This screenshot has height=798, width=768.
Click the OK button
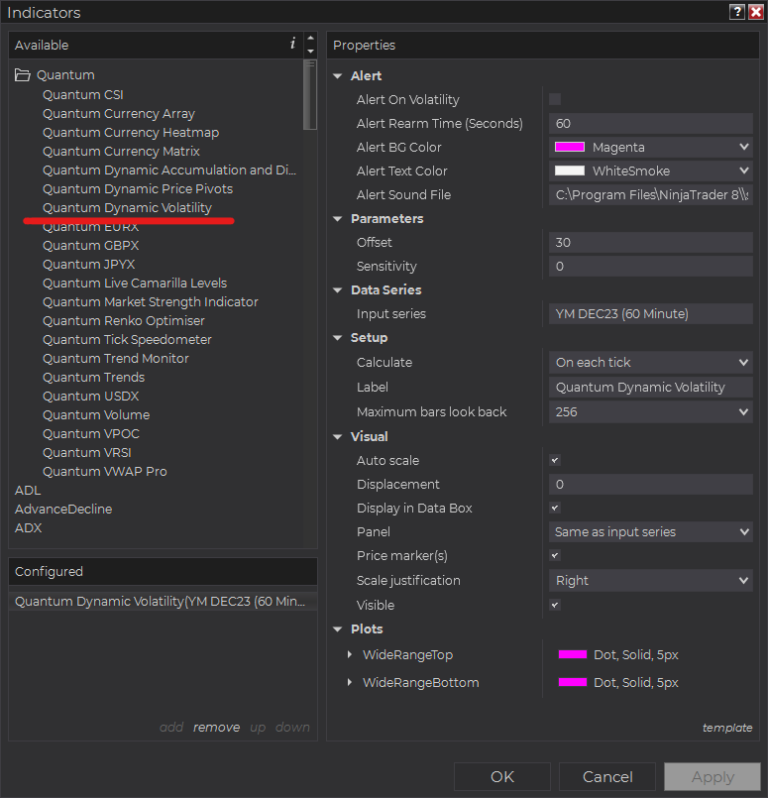click(502, 777)
